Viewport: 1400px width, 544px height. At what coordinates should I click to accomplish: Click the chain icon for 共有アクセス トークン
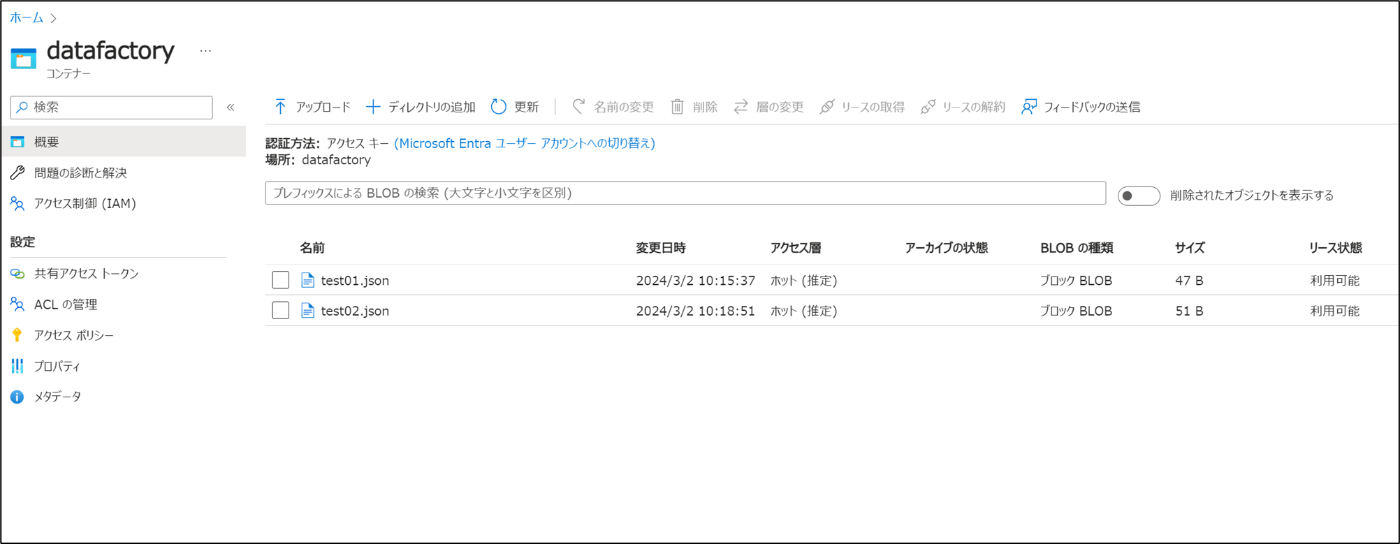point(17,274)
